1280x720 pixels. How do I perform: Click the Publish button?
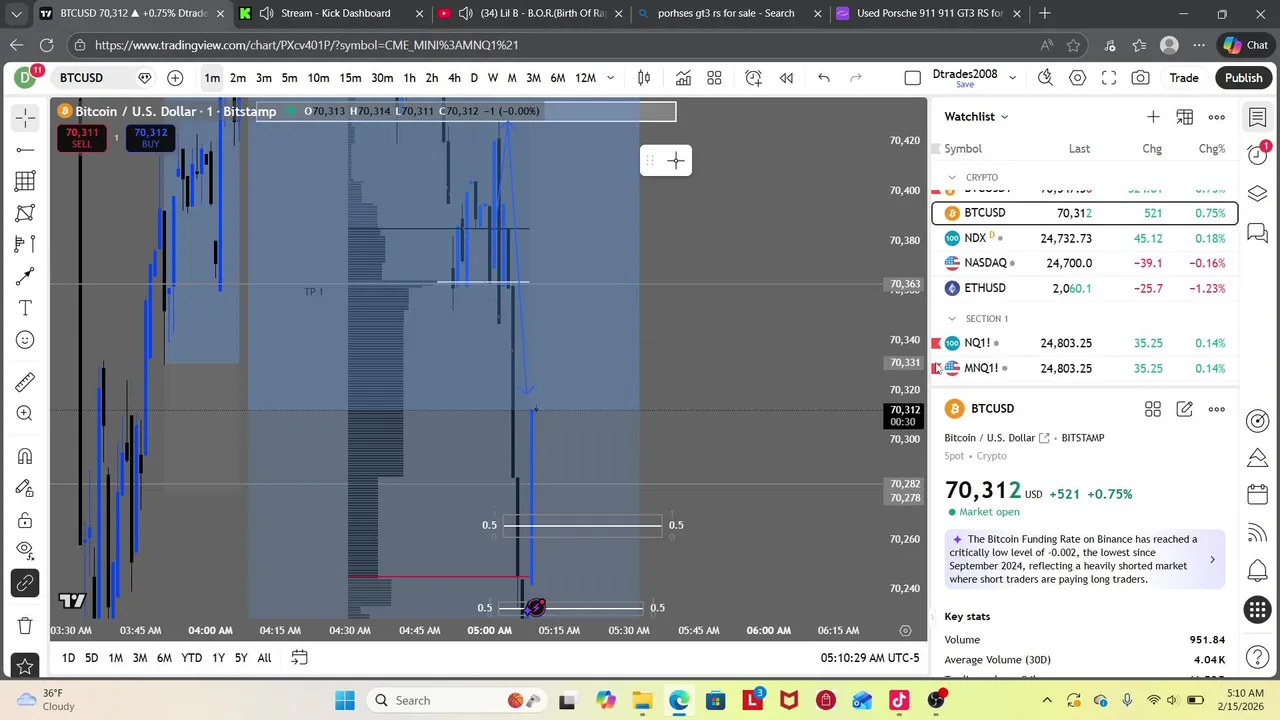click(1244, 78)
